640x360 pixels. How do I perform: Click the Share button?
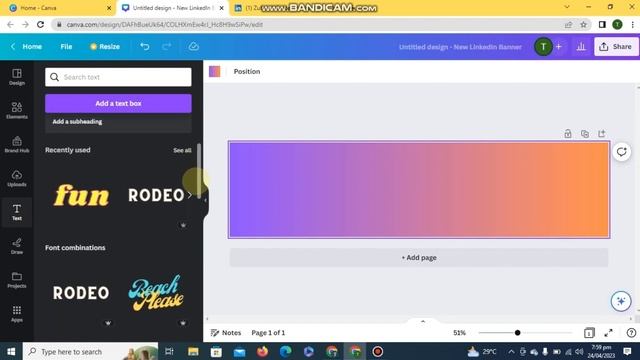point(616,47)
